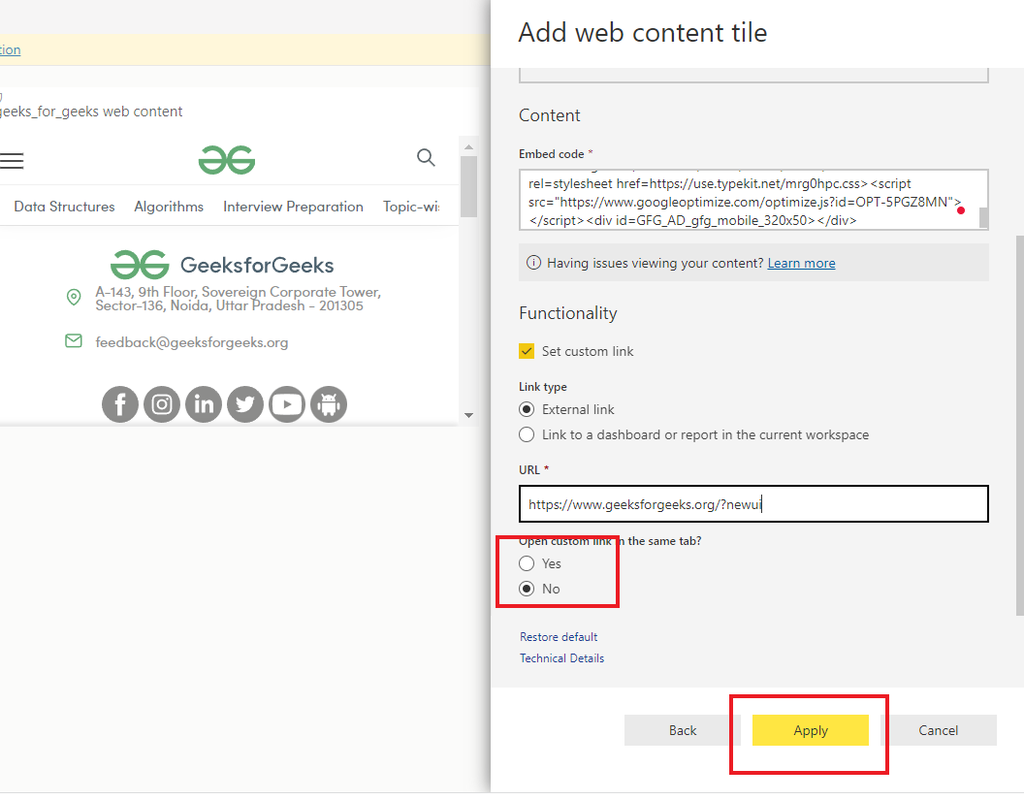Open search with the magnifier icon
1024x800 pixels.
[426, 157]
